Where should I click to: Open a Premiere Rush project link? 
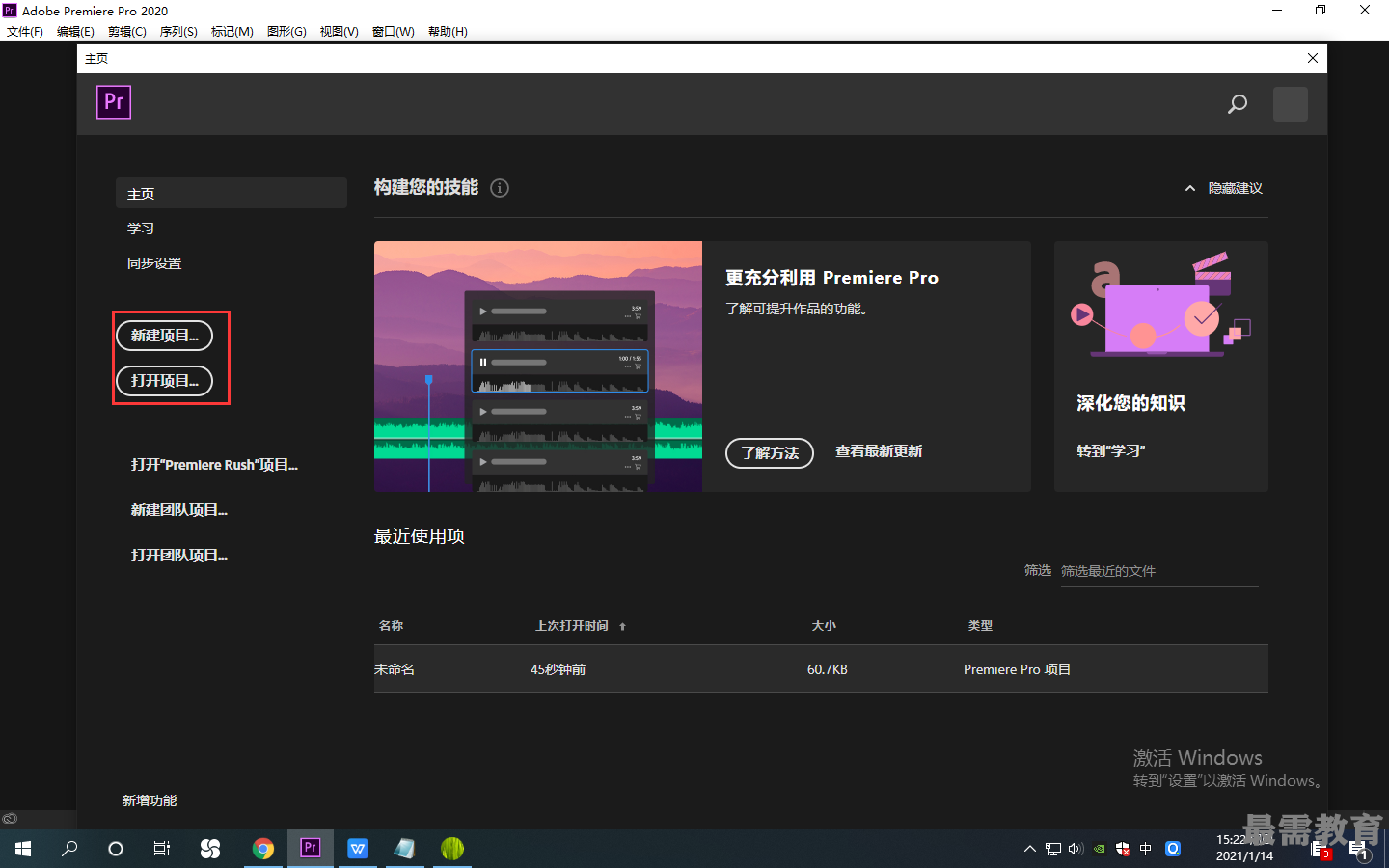[x=214, y=465]
